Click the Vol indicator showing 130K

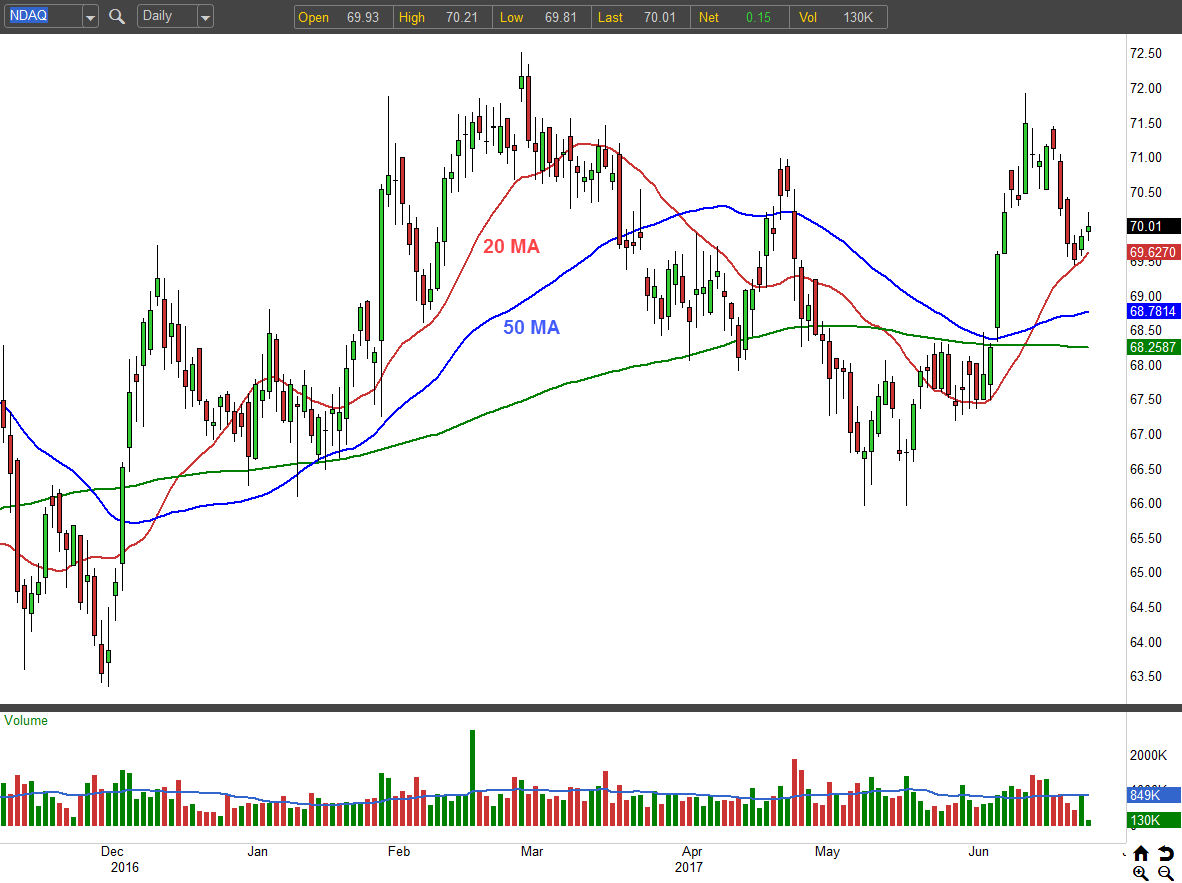838,17
